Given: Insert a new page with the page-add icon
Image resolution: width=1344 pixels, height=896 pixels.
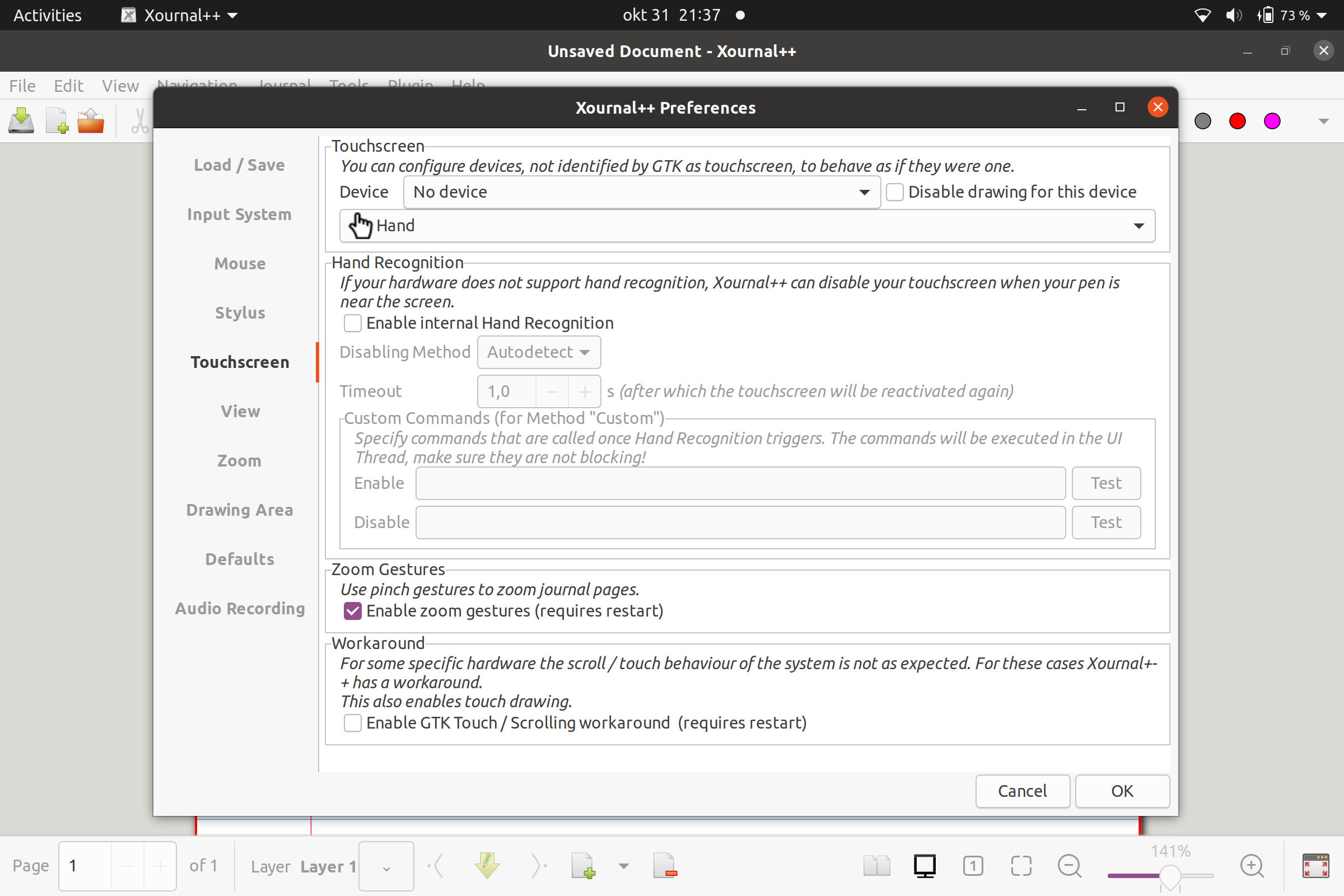Looking at the screenshot, I should coord(583,866).
